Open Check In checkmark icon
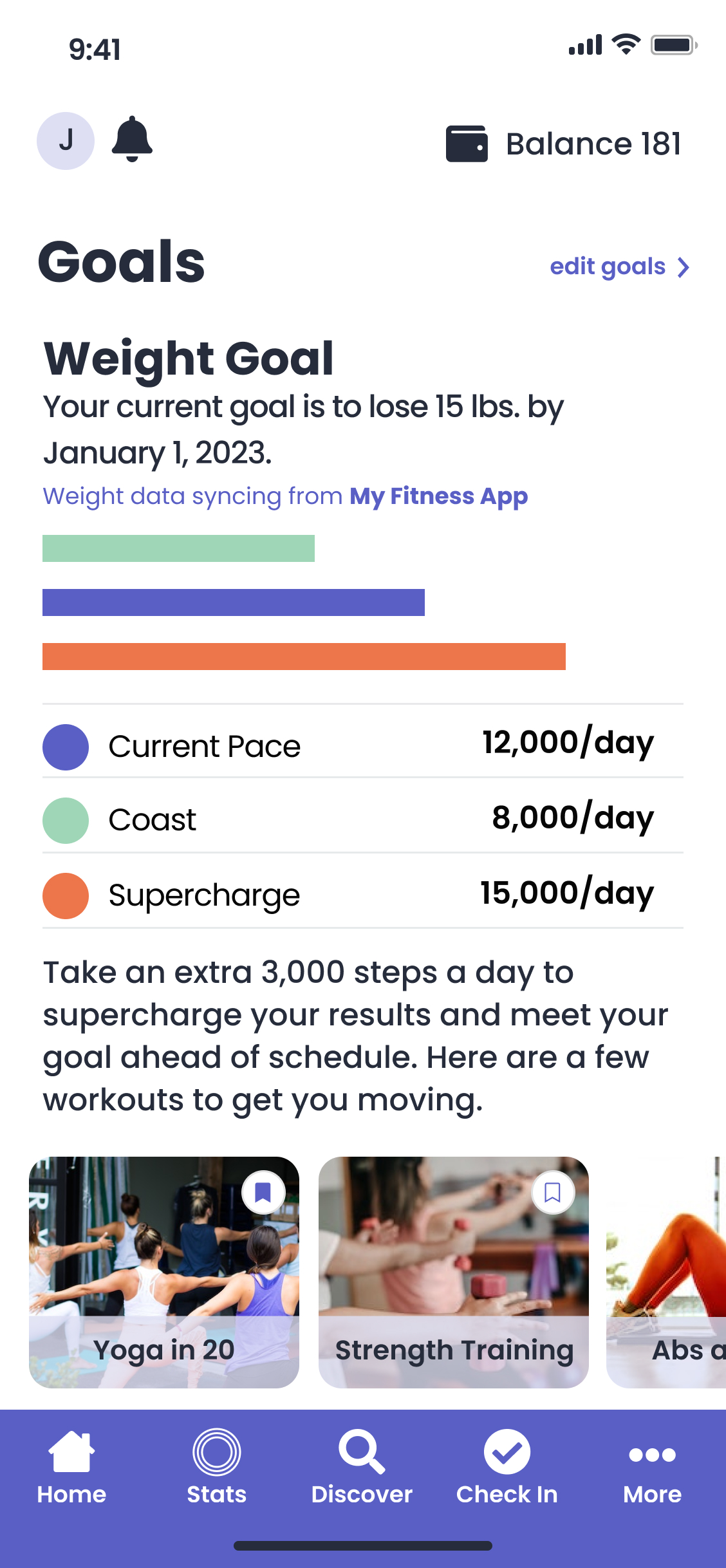 [x=507, y=1451]
